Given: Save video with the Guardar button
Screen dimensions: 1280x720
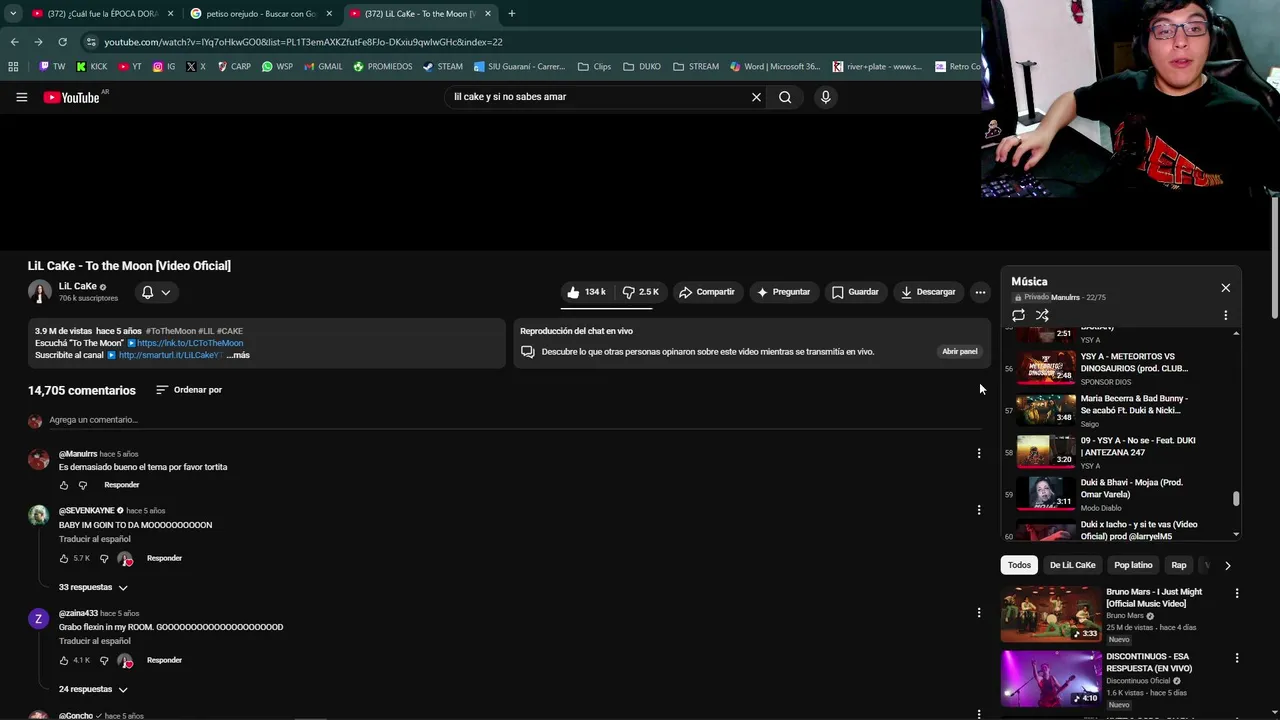Looking at the screenshot, I should point(855,292).
